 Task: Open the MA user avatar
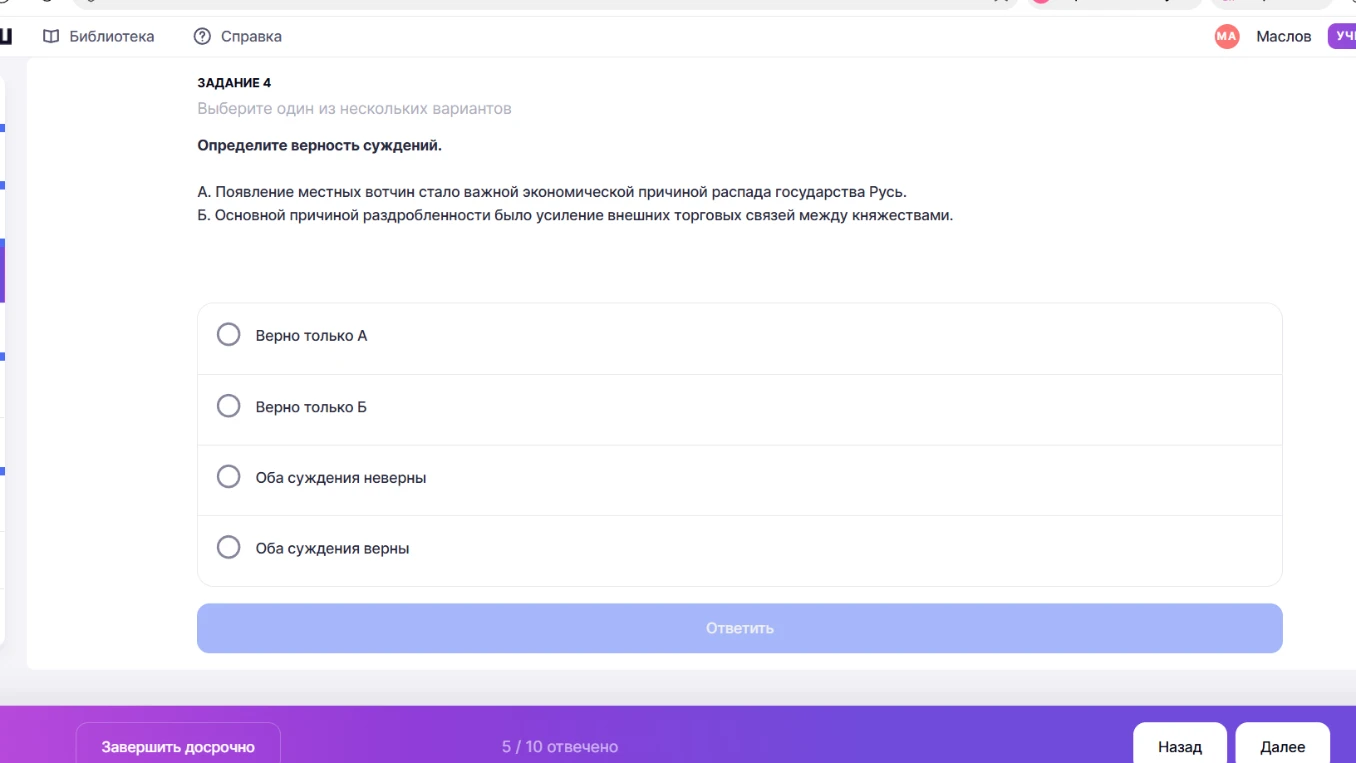pos(1227,36)
